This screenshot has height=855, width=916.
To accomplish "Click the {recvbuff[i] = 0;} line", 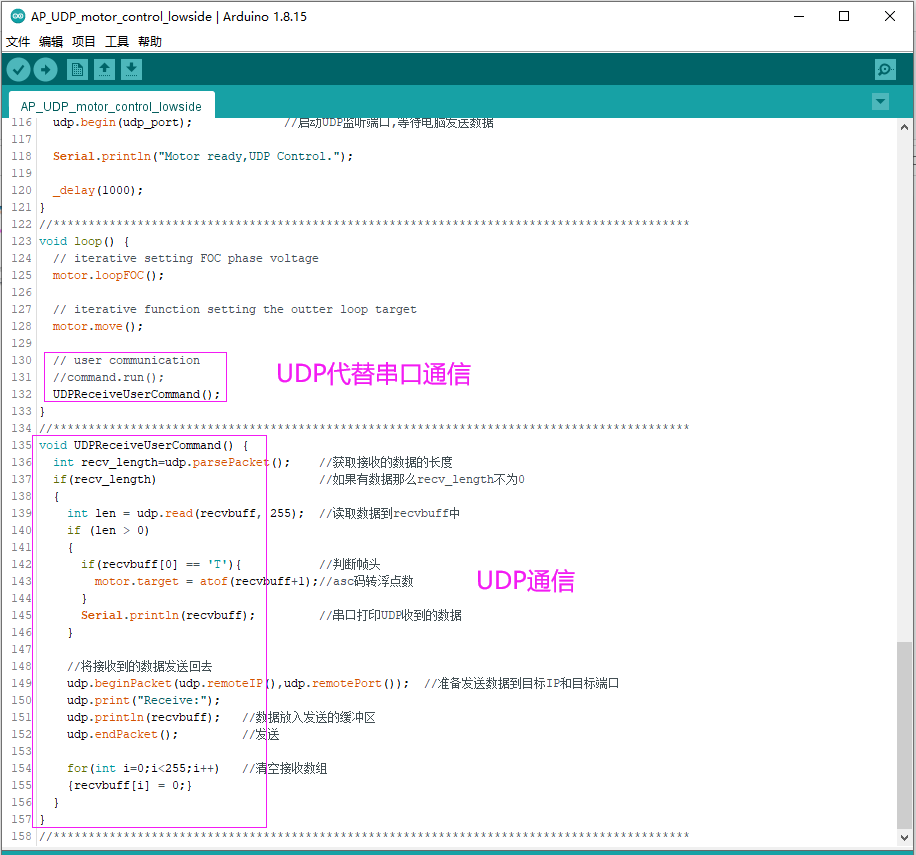I will click(x=130, y=785).
